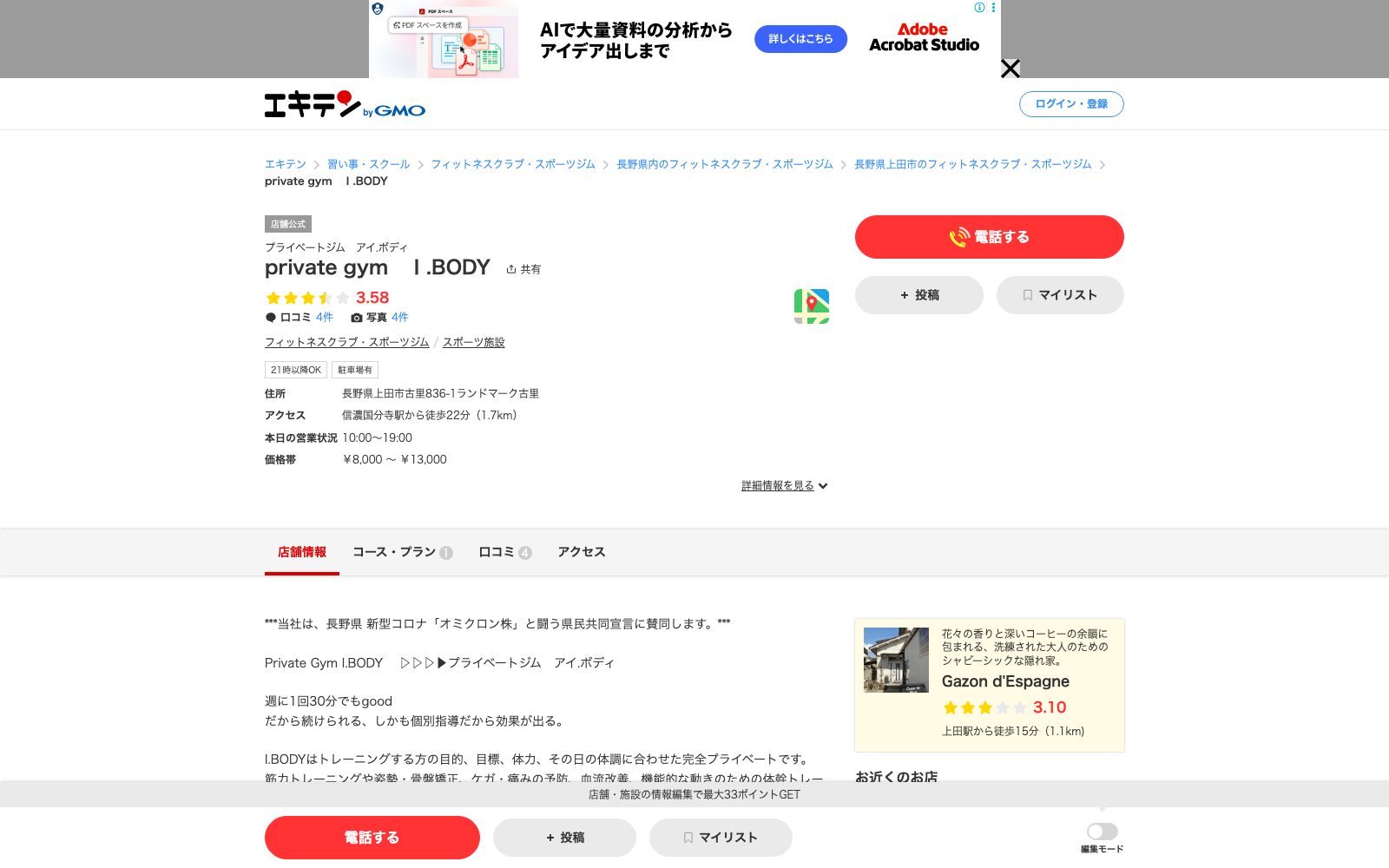This screenshot has height=868, width=1389.
Task: Click the camera 写真 icon
Action: tap(357, 318)
